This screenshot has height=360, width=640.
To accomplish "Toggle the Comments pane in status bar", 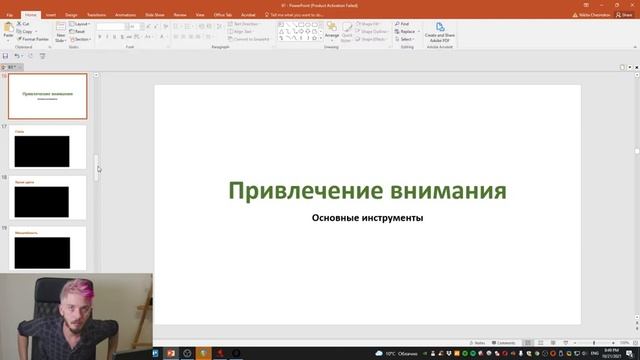I will click(x=504, y=343).
